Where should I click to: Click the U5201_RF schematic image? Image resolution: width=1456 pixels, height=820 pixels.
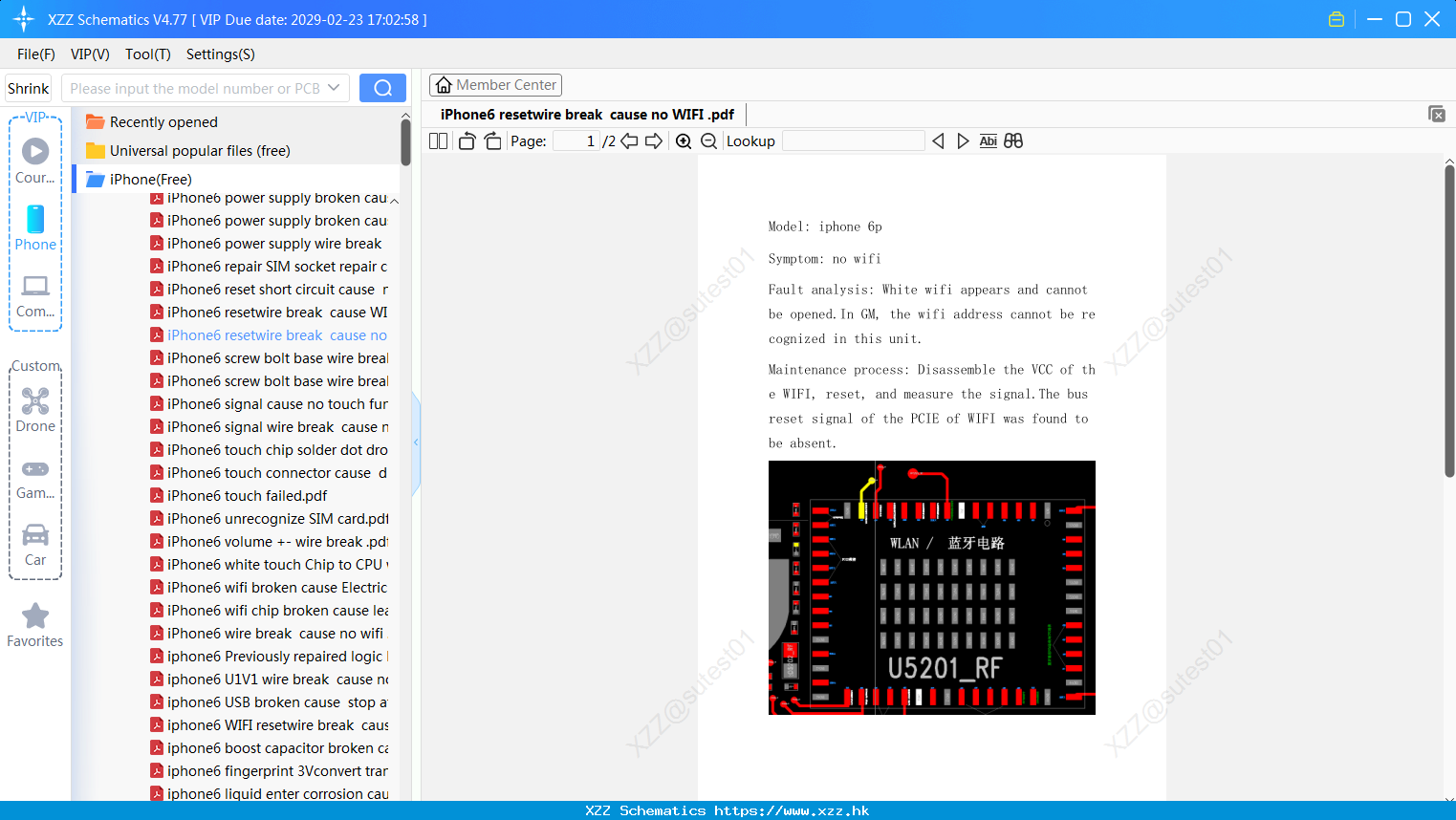[x=932, y=588]
